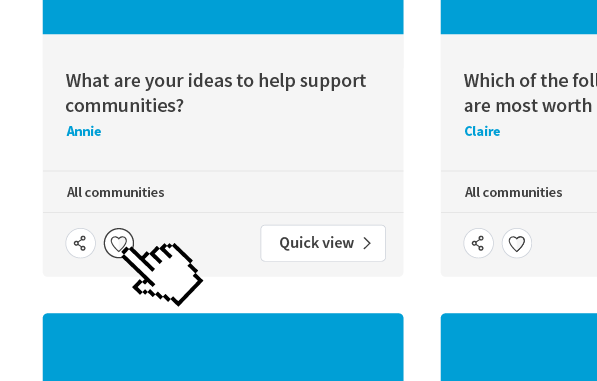Click the gray action footer of Claire's card
This screenshot has width=597, height=381.
(564, 244)
